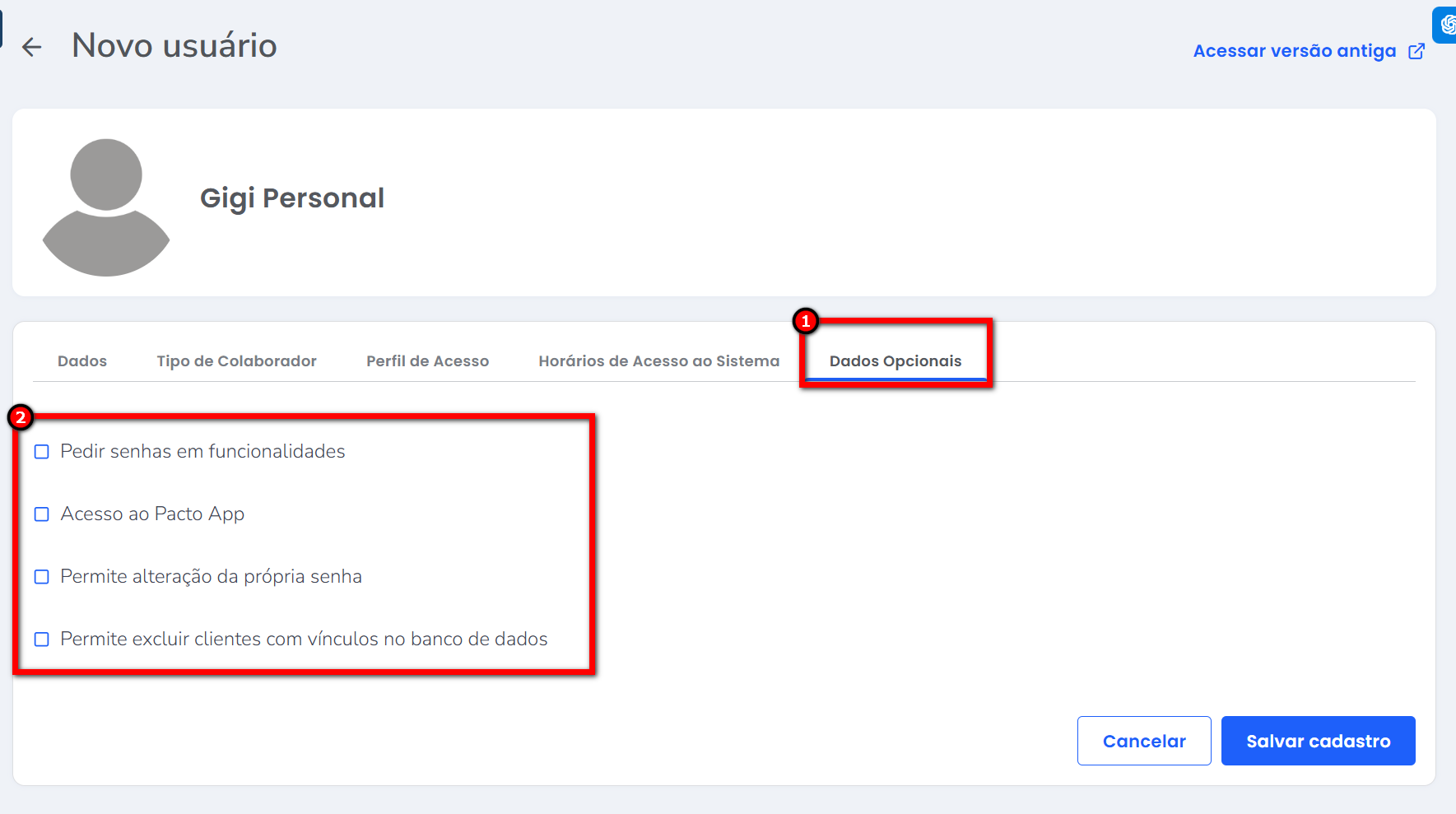1456x814 pixels.
Task: Click the back arrow beside Novo usuário
Action: tap(31, 47)
